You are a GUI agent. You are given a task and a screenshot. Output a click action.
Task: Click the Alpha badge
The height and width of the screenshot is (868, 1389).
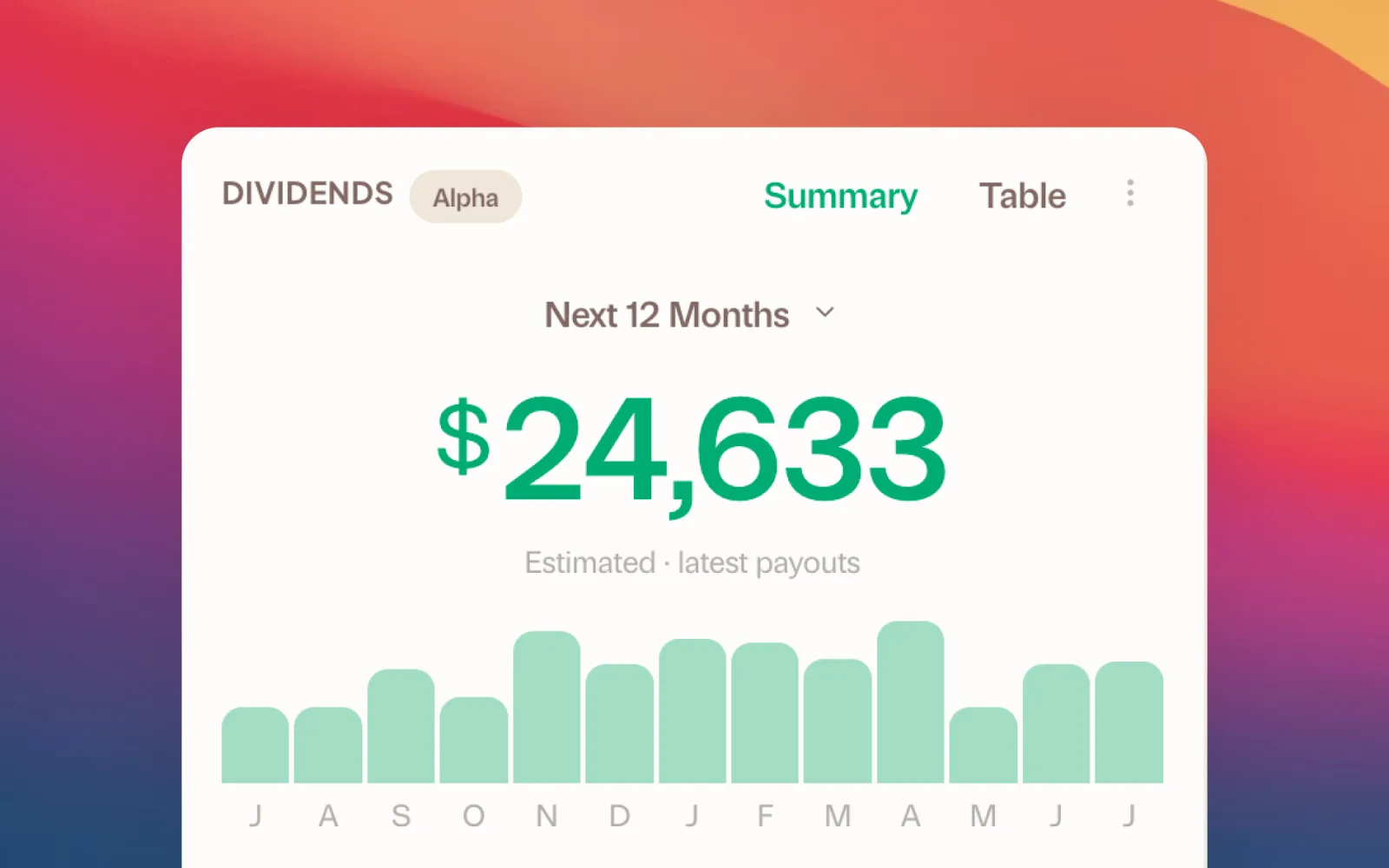[x=465, y=197]
